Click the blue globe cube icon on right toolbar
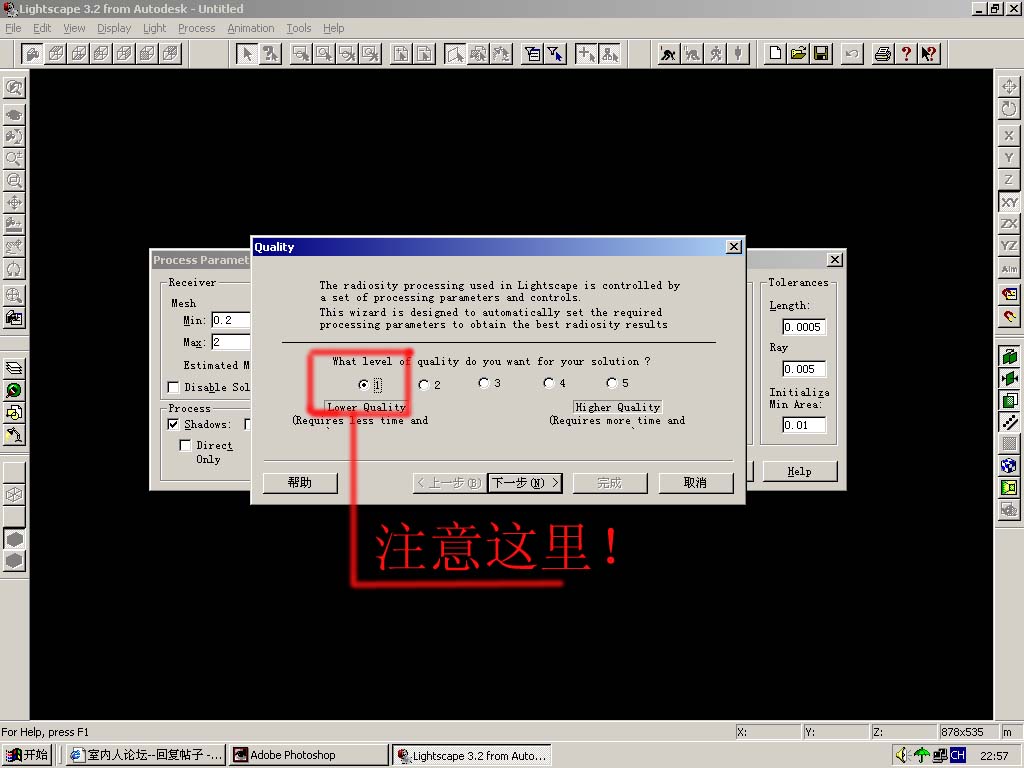Image resolution: width=1024 pixels, height=768 pixels. coord(1009,466)
